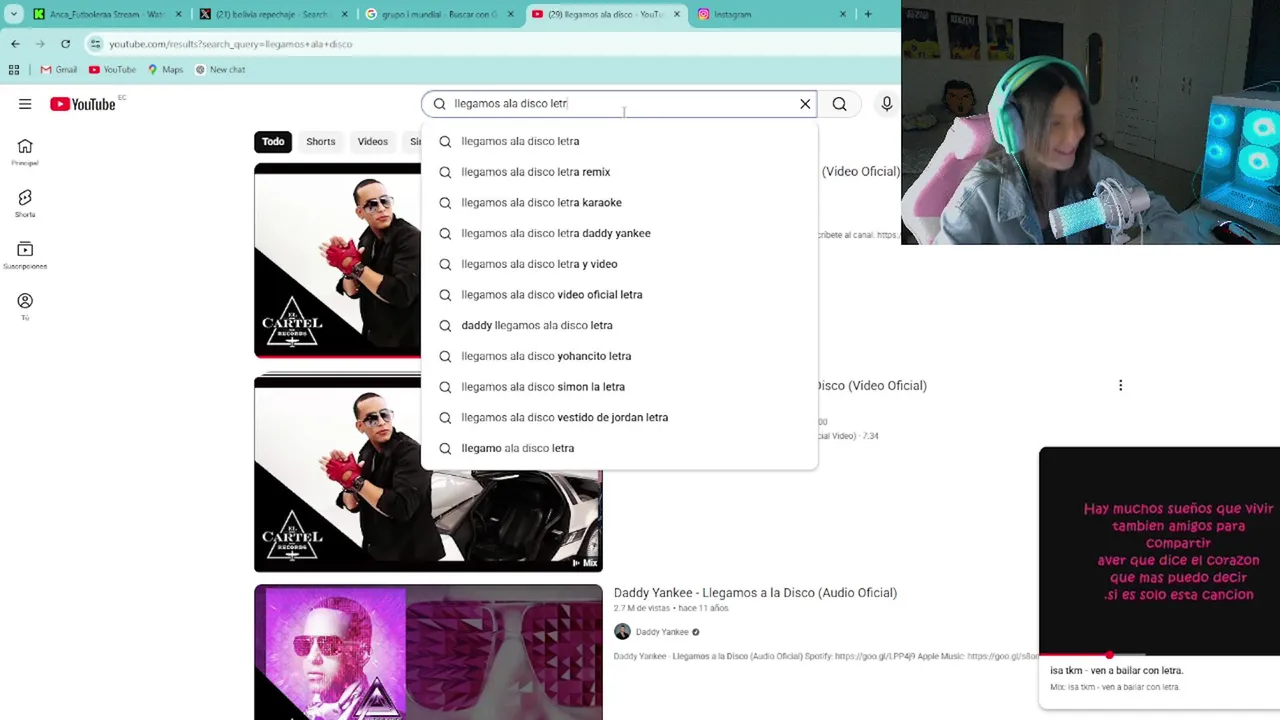The height and width of the screenshot is (720, 1280).
Task: Open the pink Audio Oficial video thumbnail
Action: 428,652
